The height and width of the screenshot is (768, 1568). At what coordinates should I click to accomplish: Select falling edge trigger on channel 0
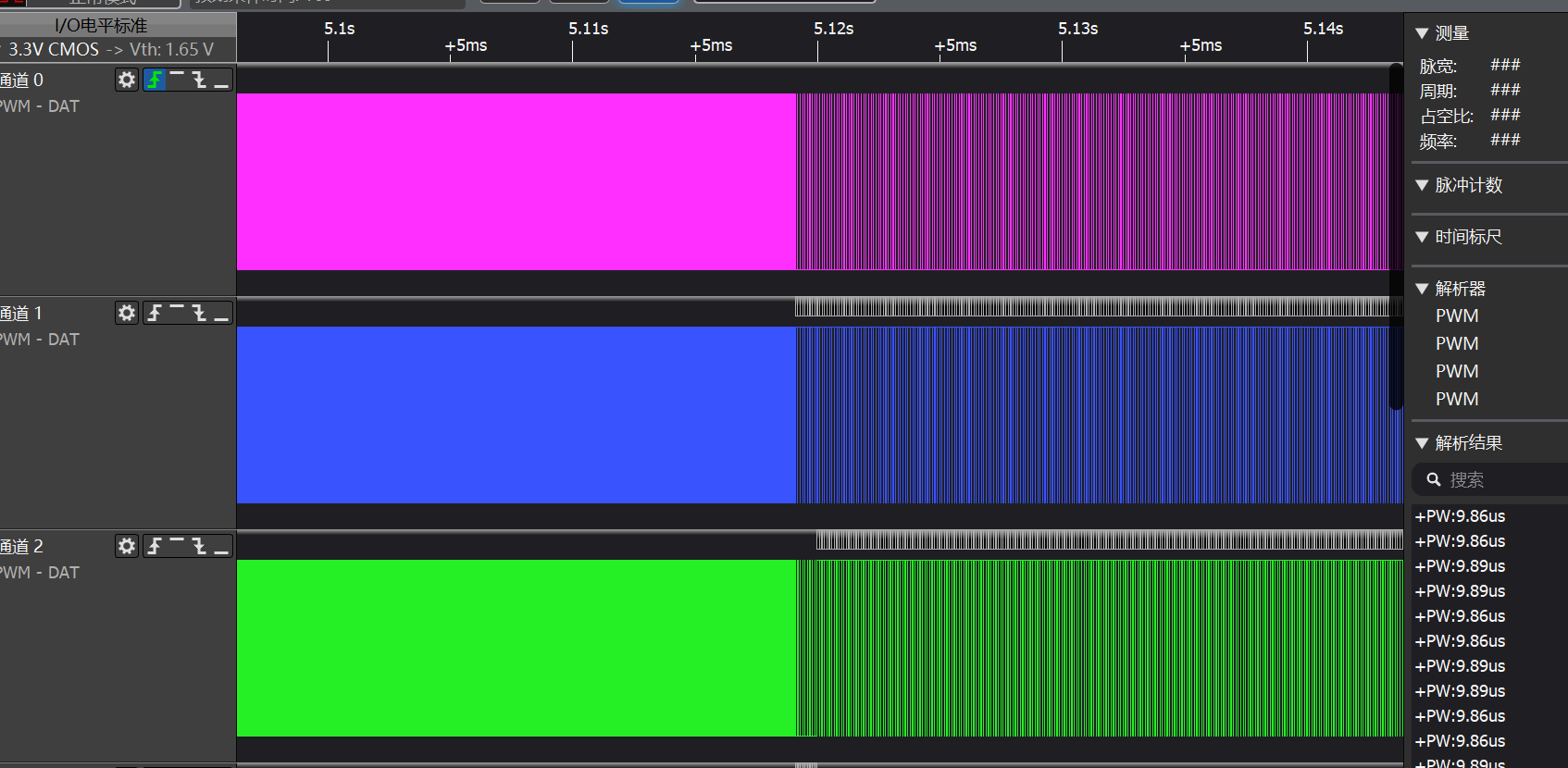(199, 81)
